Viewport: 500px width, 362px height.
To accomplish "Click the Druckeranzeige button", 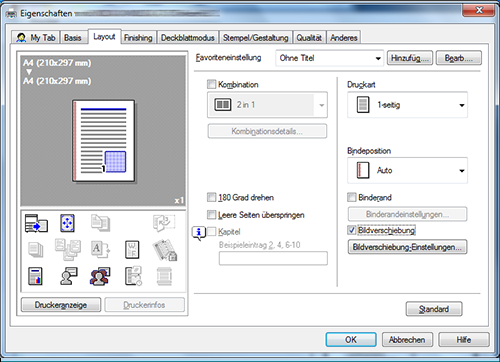I will 61,305.
